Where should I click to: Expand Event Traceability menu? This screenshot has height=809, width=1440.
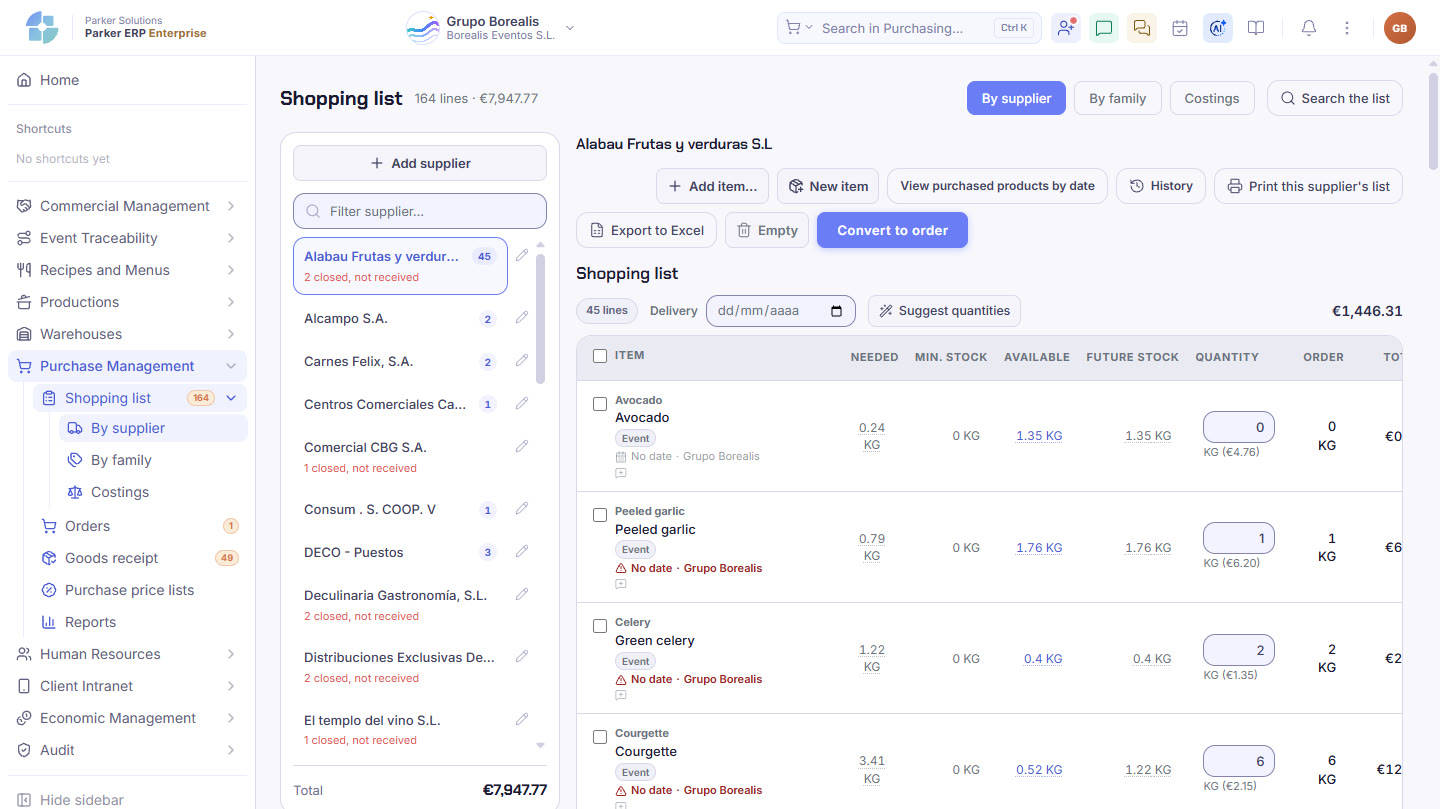click(127, 238)
